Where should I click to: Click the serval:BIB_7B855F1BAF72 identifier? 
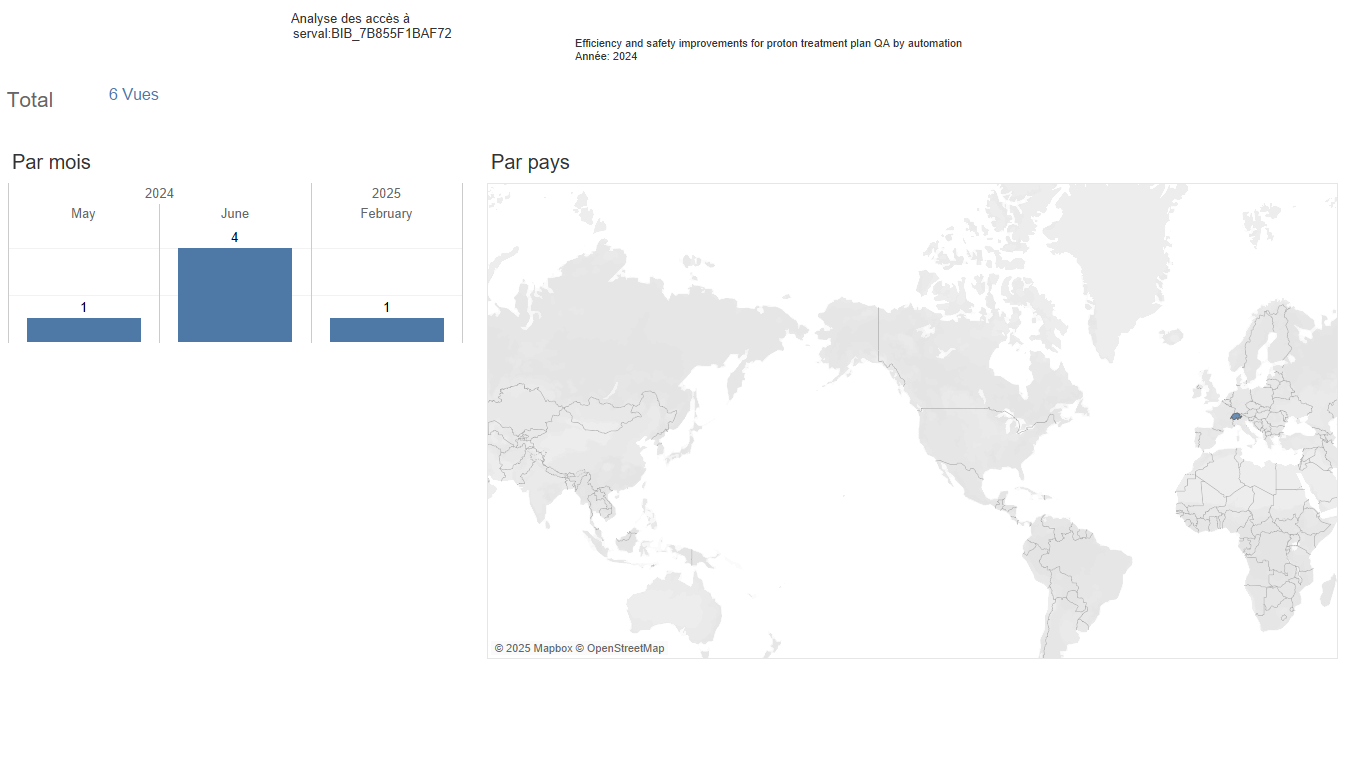point(372,33)
